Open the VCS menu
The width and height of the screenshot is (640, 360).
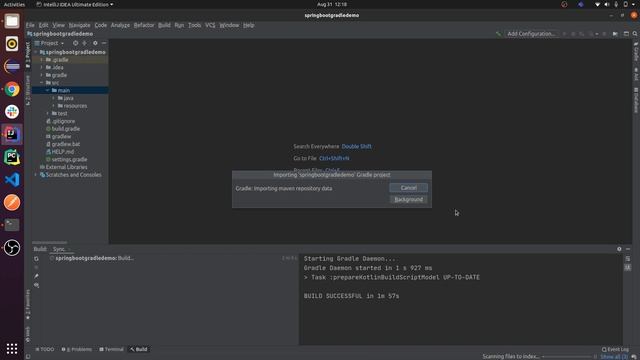pyautogui.click(x=210, y=25)
